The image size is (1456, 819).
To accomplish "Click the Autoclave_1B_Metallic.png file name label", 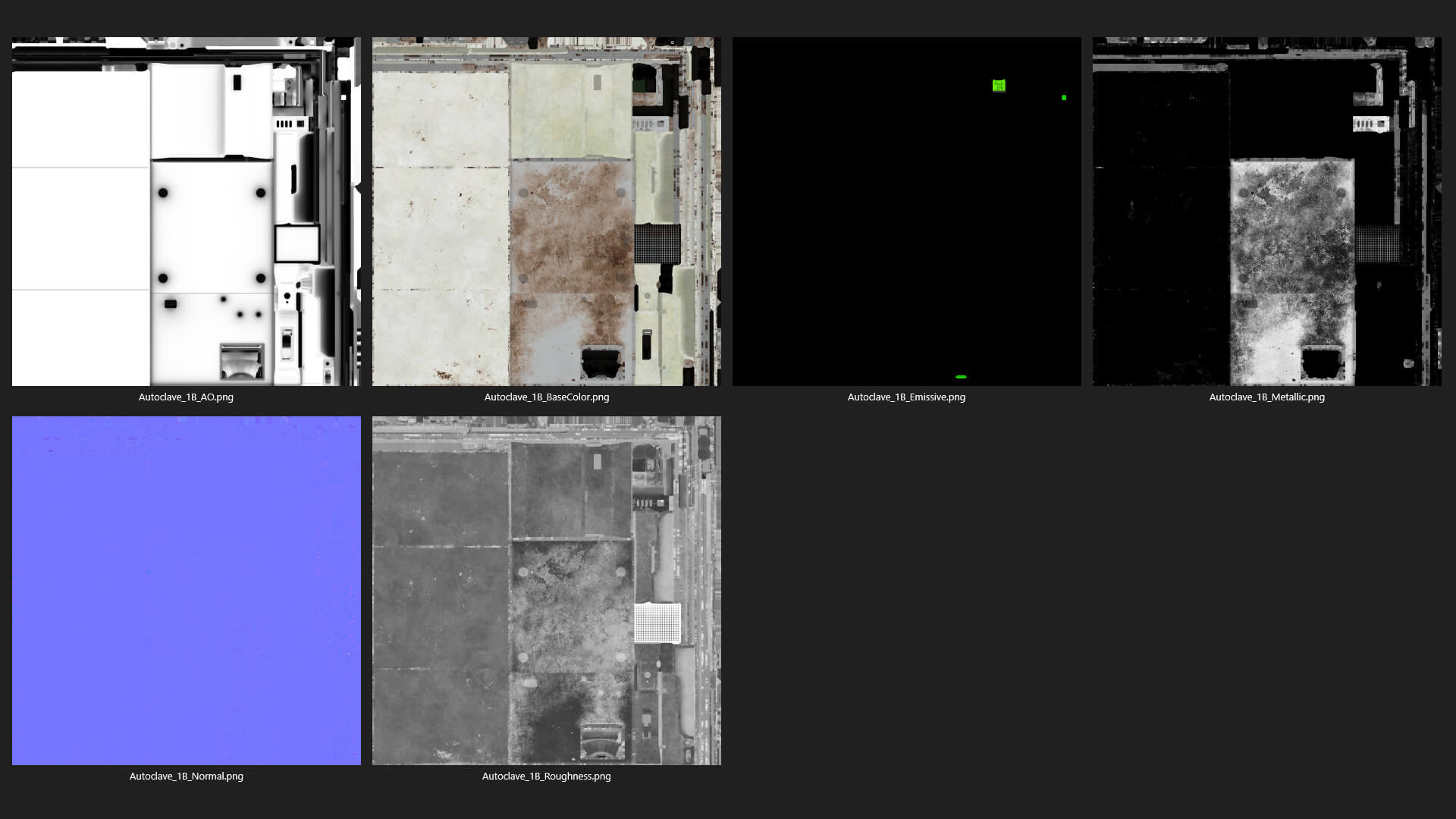I will coord(1266,397).
